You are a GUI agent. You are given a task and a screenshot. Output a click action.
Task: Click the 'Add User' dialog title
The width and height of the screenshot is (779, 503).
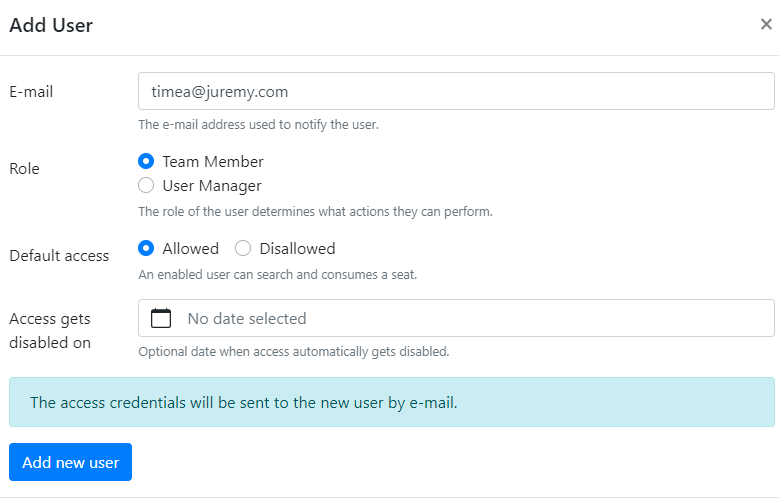(51, 26)
